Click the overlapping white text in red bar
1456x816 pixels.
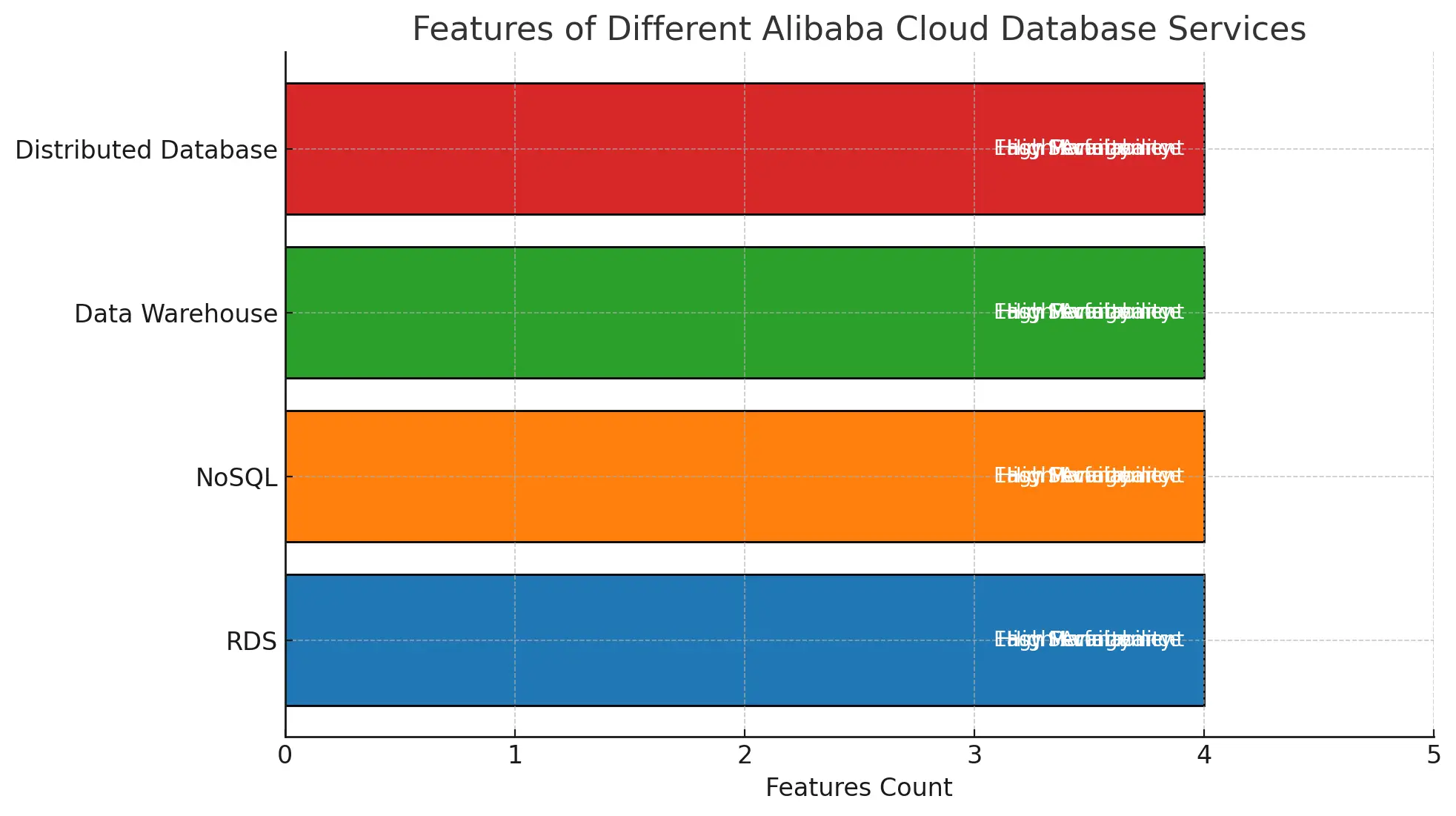coord(1088,148)
